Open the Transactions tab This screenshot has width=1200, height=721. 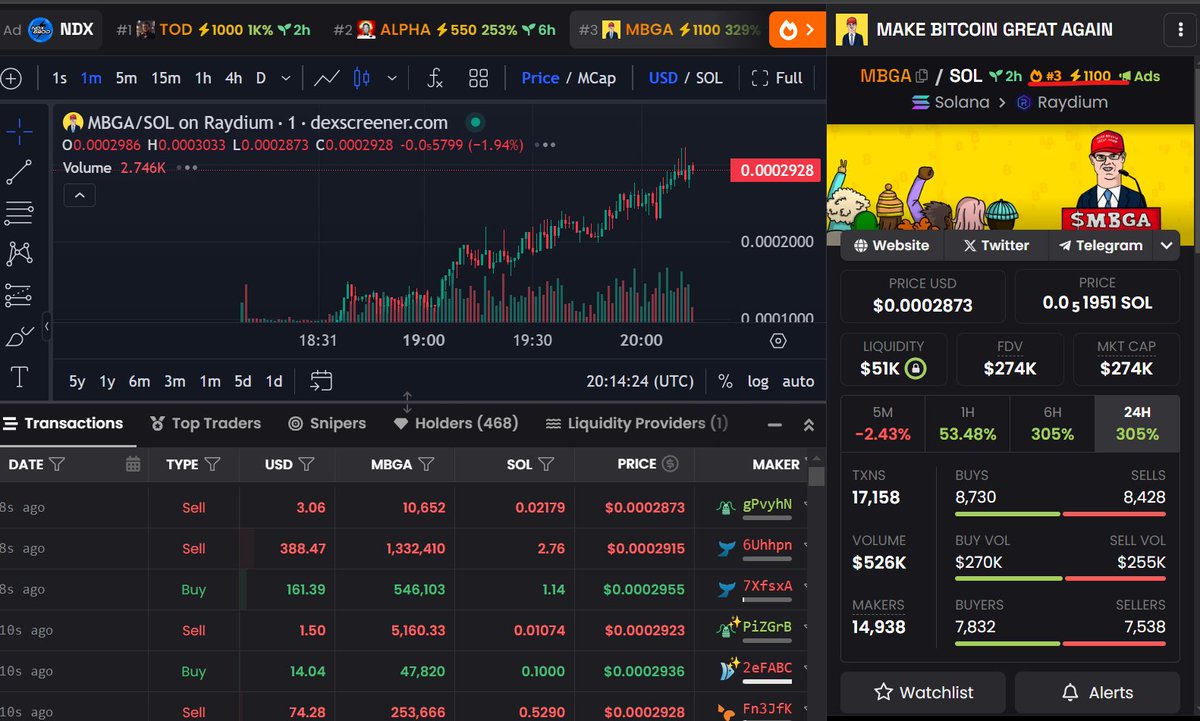(x=63, y=423)
